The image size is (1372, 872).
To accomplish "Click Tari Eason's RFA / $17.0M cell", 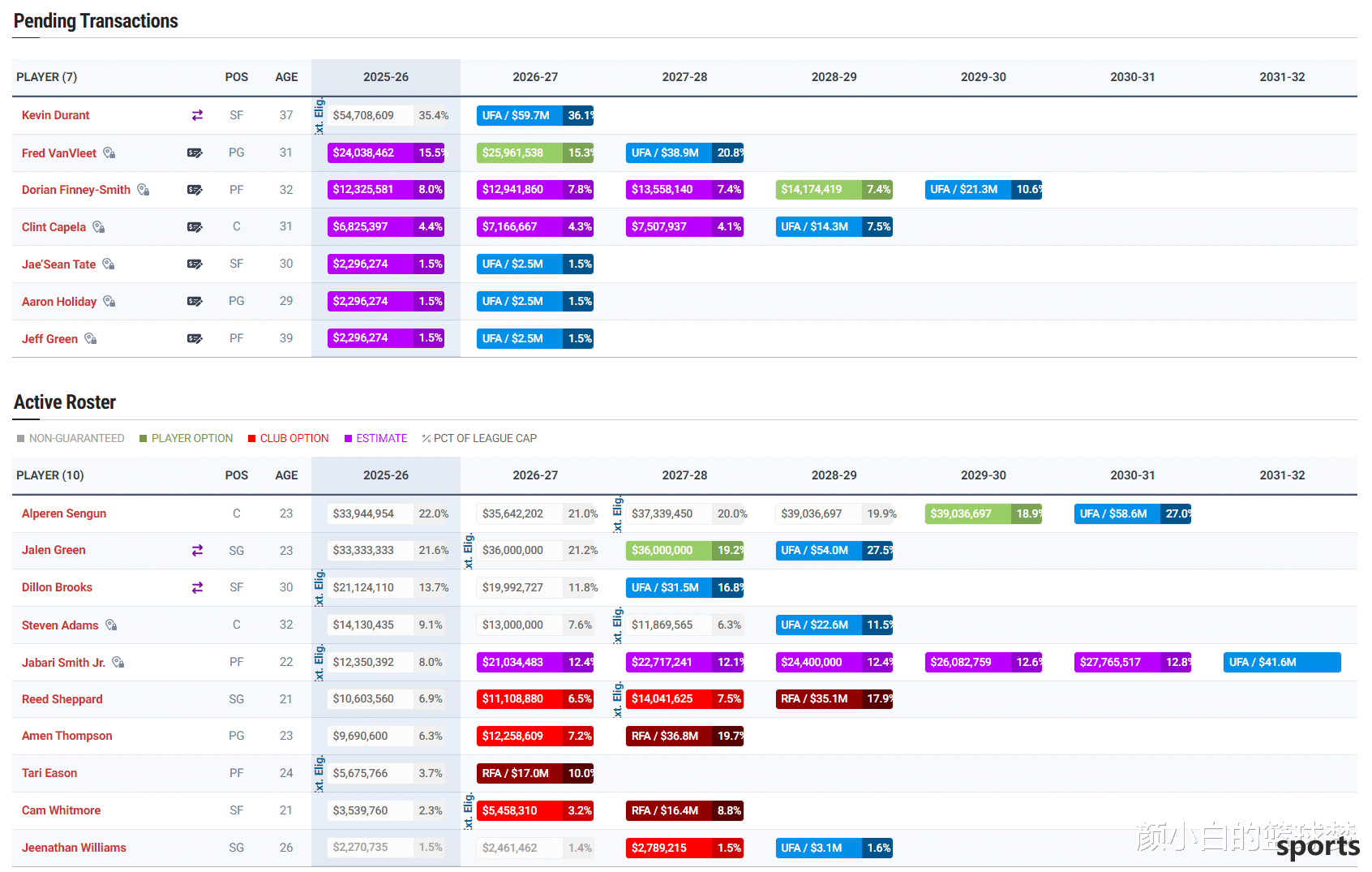I will 535,773.
